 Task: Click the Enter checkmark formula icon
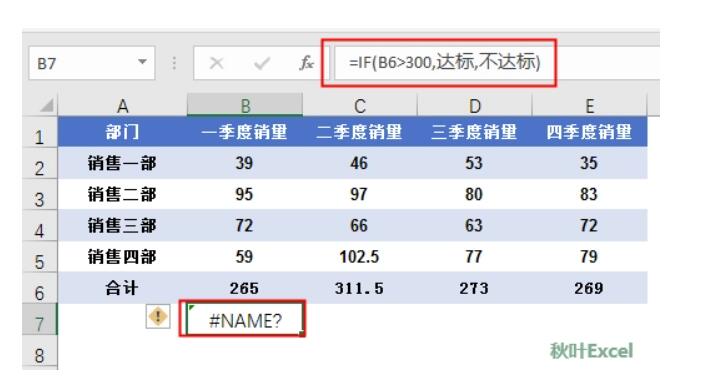point(262,63)
